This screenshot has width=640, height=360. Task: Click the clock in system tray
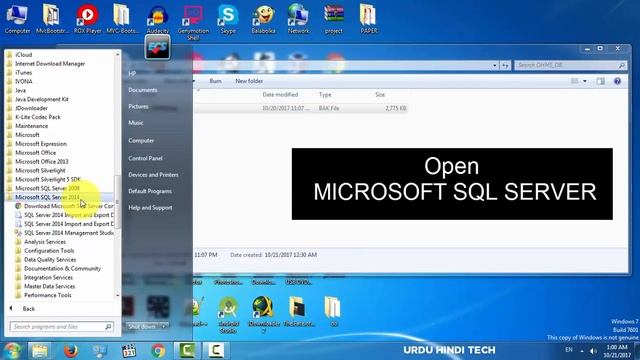point(617,351)
